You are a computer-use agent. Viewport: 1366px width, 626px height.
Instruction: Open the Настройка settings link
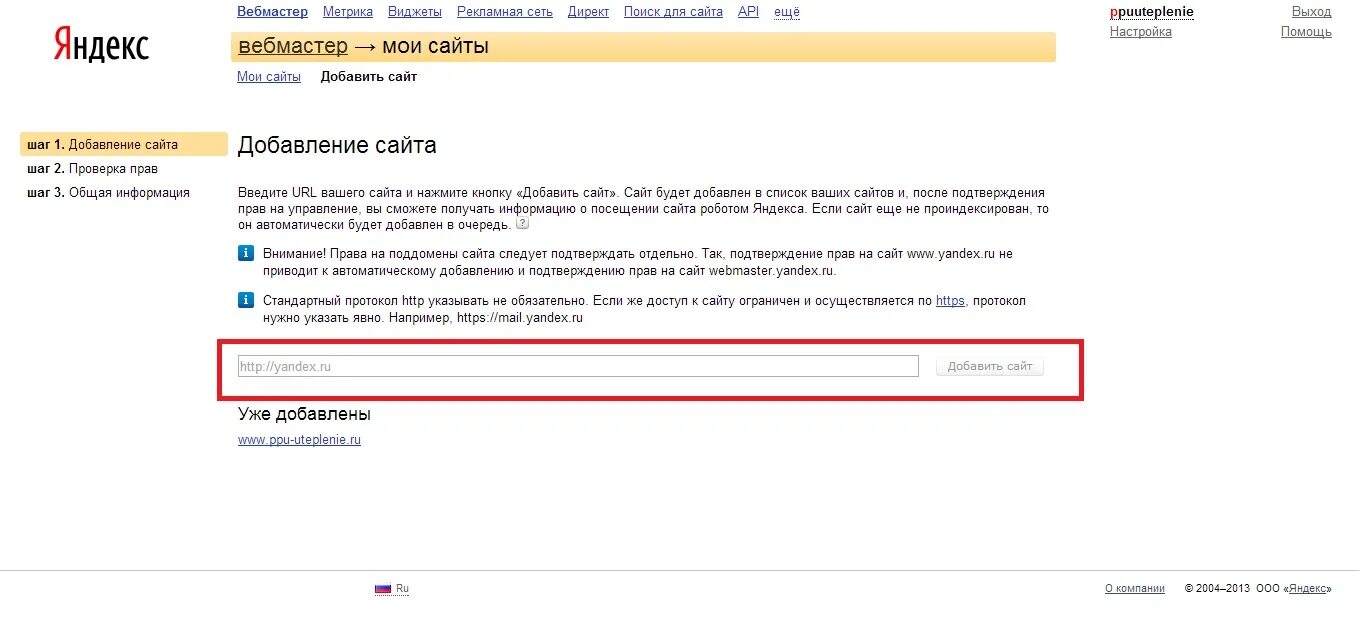click(x=1141, y=32)
